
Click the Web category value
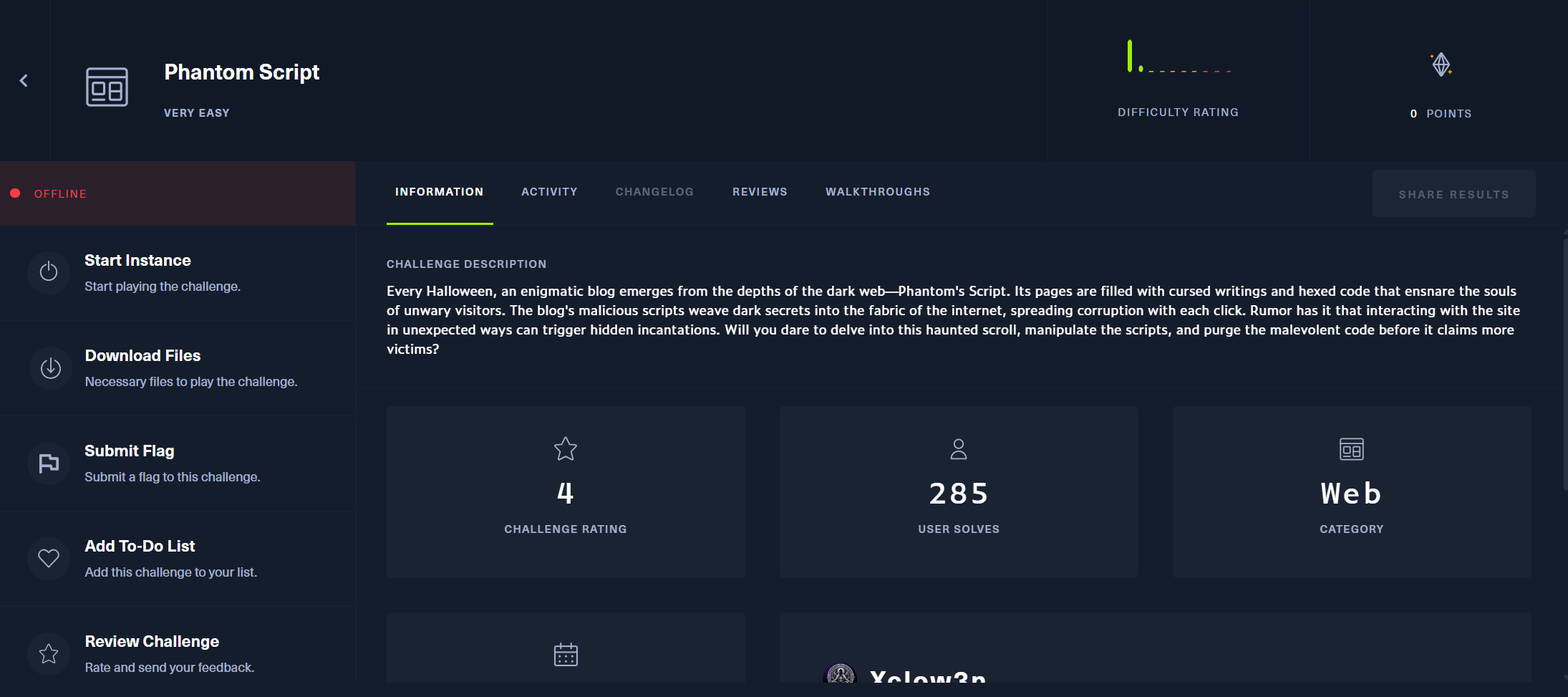tap(1352, 494)
